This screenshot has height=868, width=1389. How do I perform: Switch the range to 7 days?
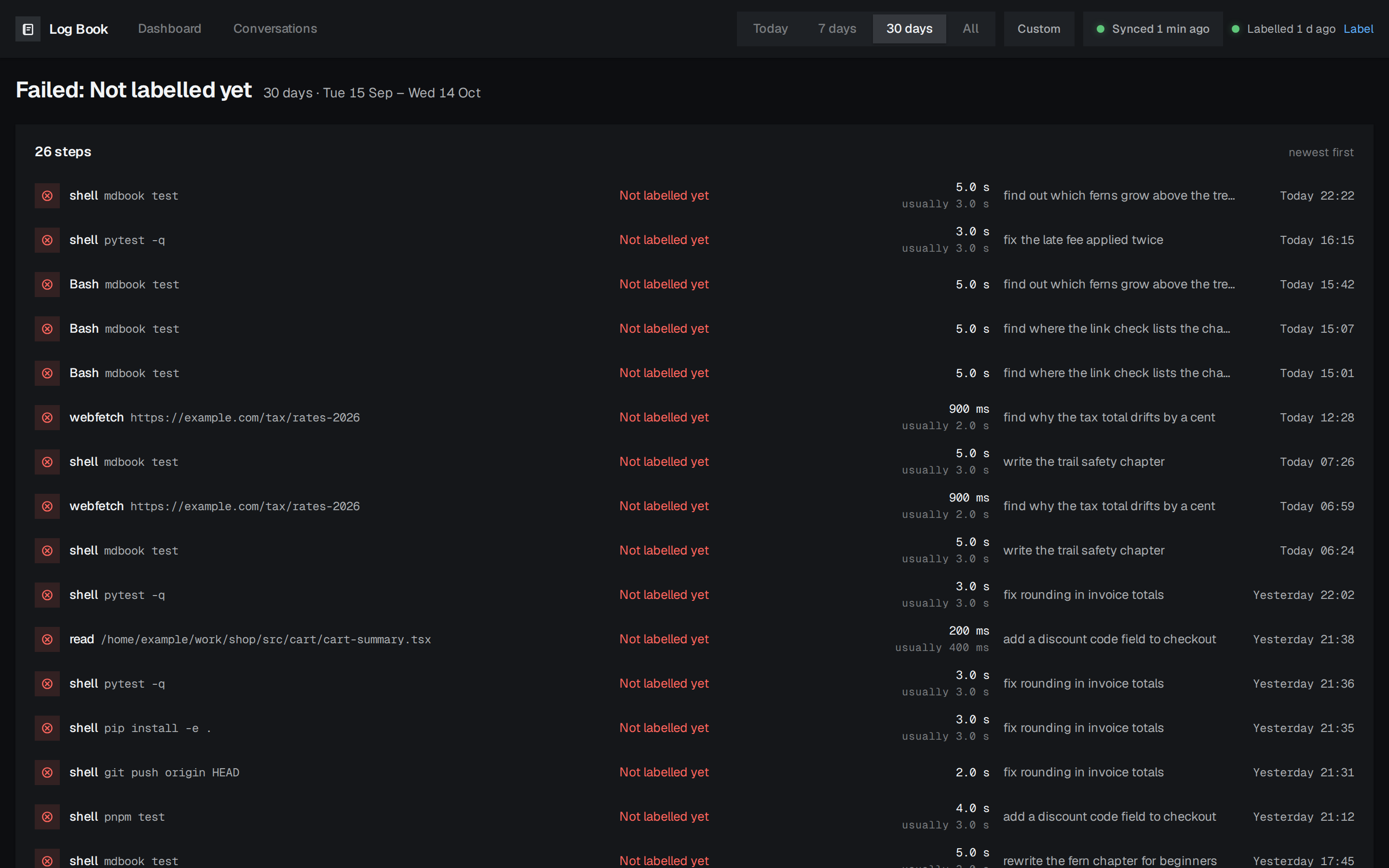pos(837,29)
